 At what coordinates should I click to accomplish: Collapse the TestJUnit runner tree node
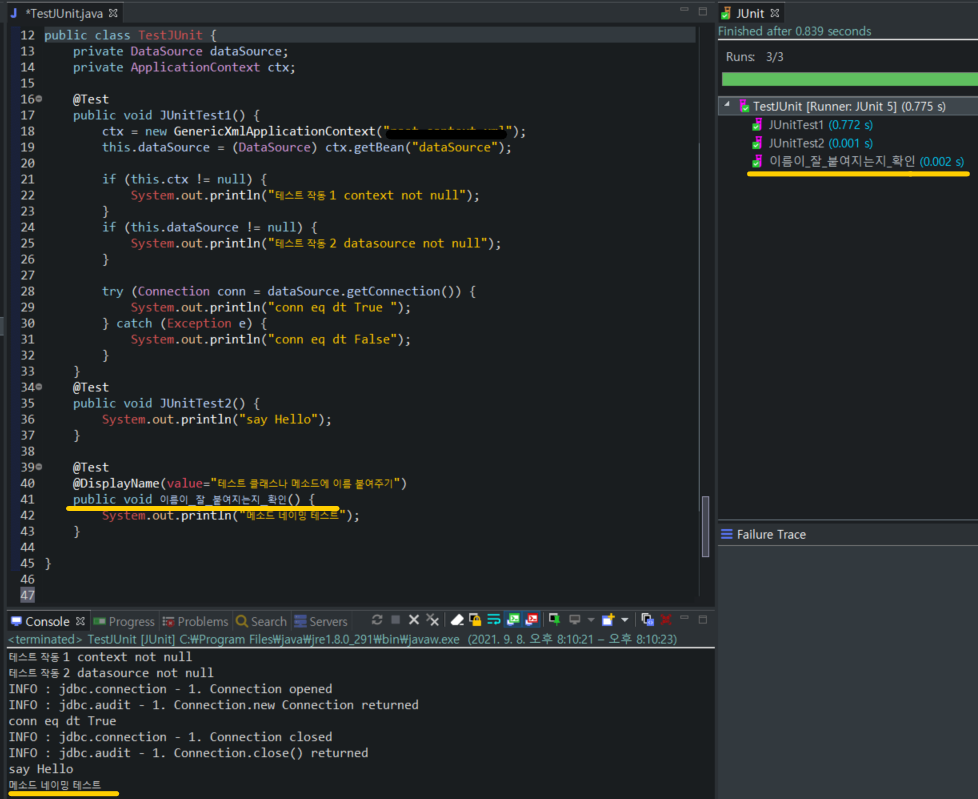pyautogui.click(x=727, y=106)
